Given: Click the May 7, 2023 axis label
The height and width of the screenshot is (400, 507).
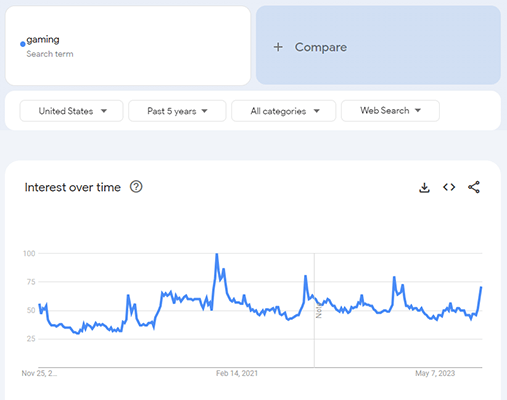Looking at the screenshot, I should [435, 373].
